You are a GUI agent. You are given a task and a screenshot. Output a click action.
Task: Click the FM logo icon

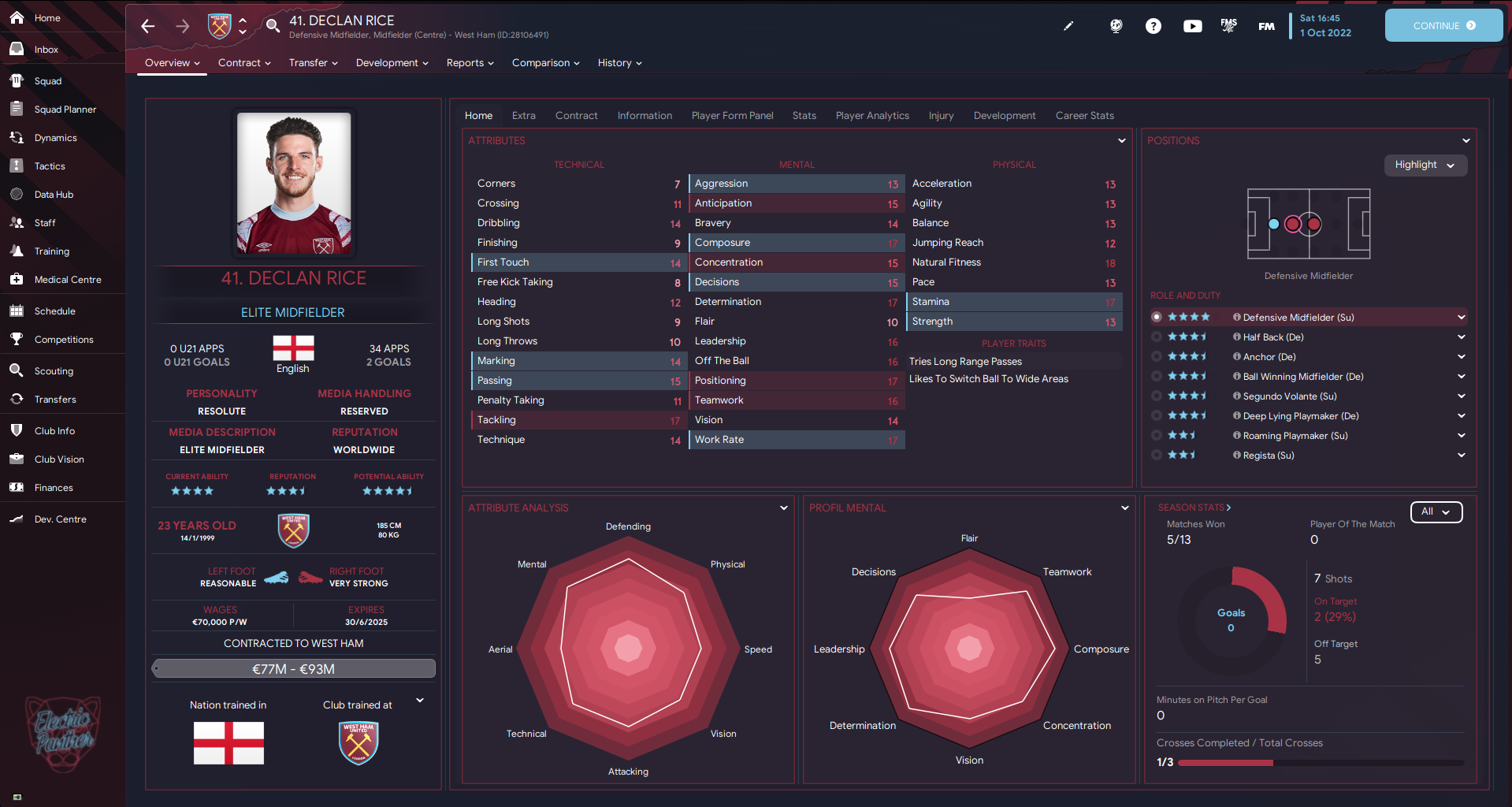(x=1266, y=26)
